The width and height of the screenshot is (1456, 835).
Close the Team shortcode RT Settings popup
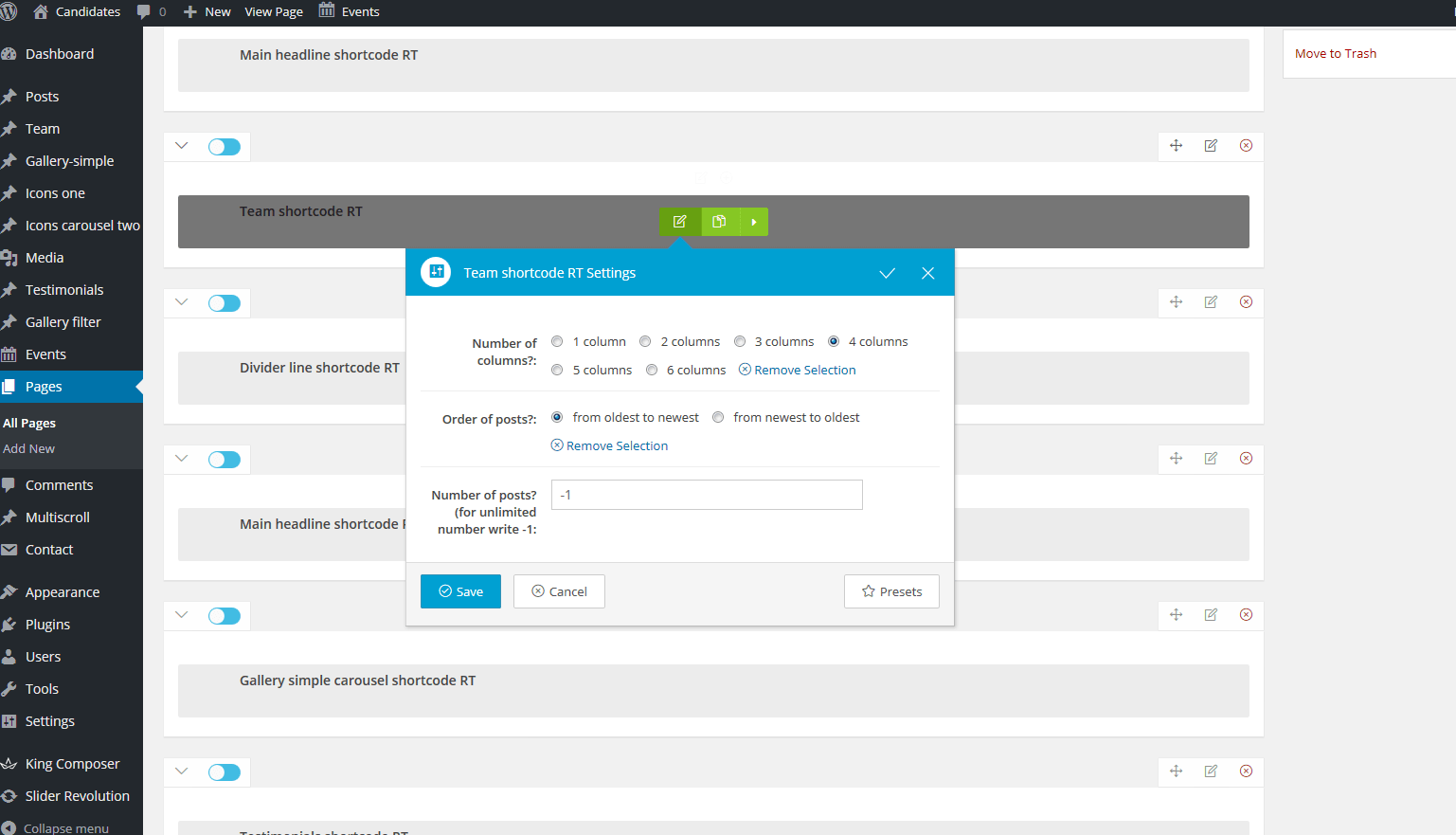click(928, 273)
